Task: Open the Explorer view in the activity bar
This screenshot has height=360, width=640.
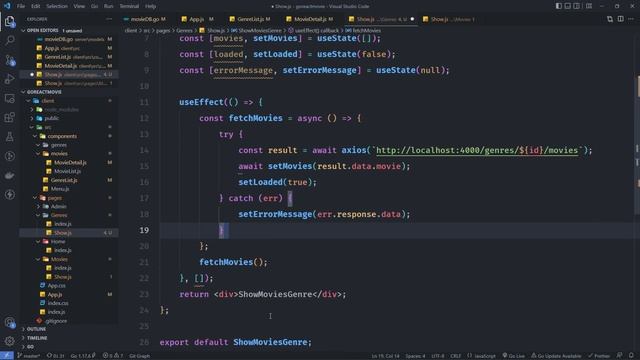Action: (9, 21)
